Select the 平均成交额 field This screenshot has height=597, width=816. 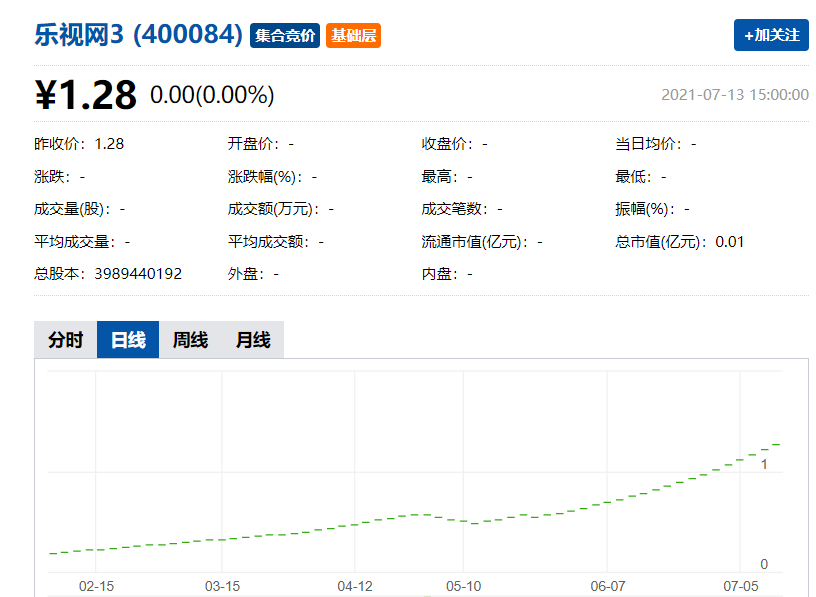coord(276,242)
